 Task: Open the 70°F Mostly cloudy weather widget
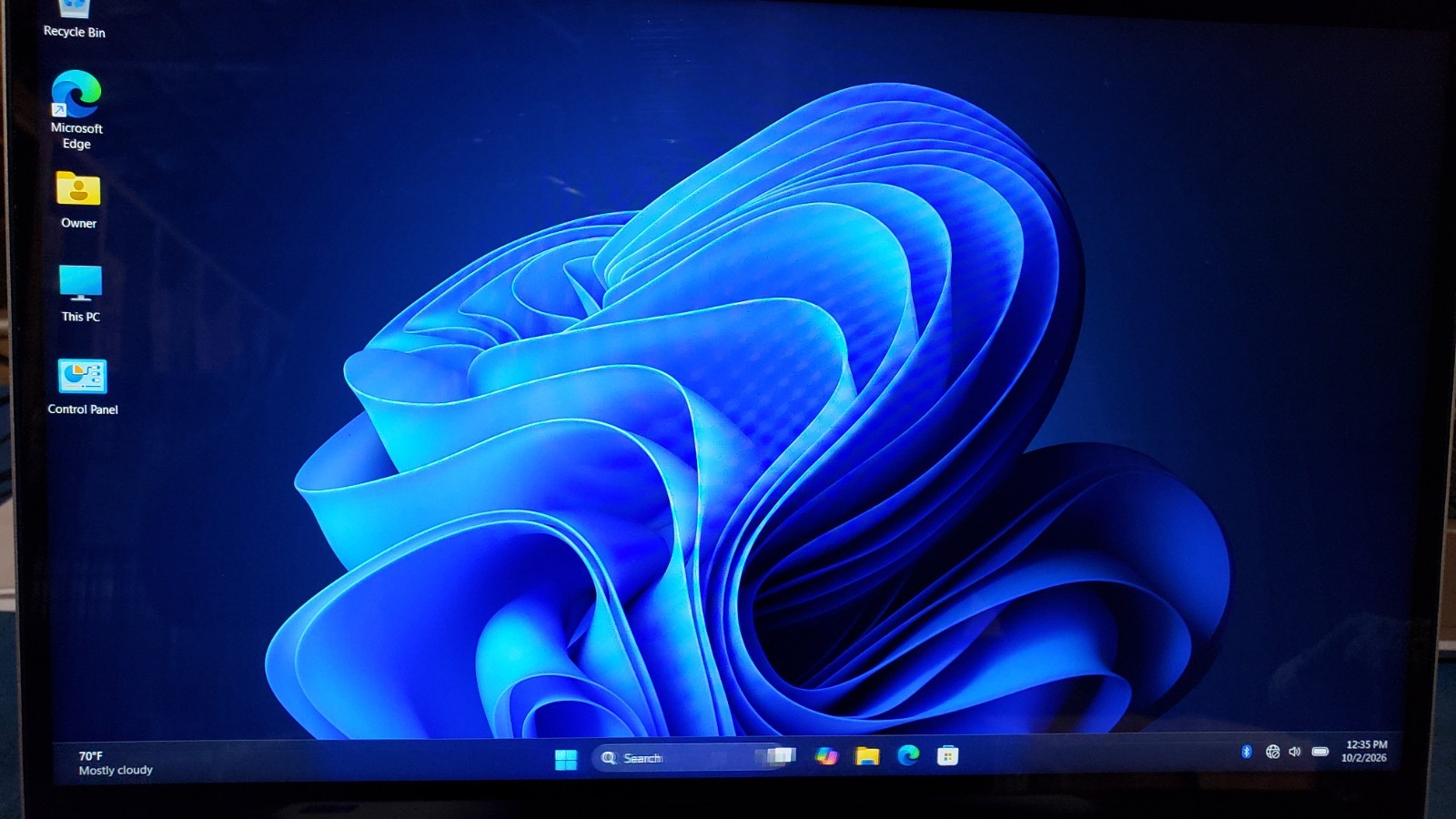[115, 763]
